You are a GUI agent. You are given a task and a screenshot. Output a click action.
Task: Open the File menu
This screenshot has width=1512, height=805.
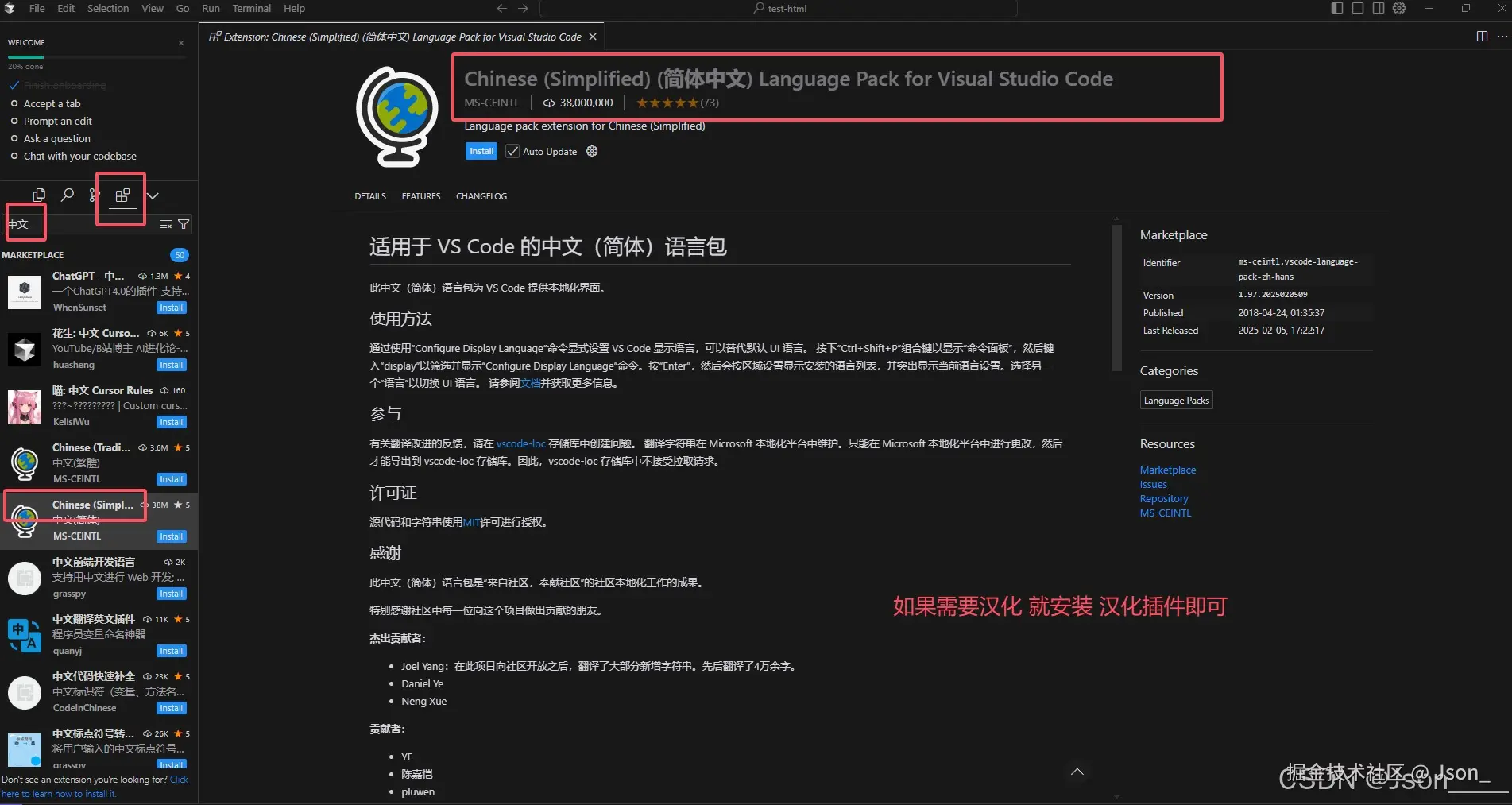[x=37, y=8]
